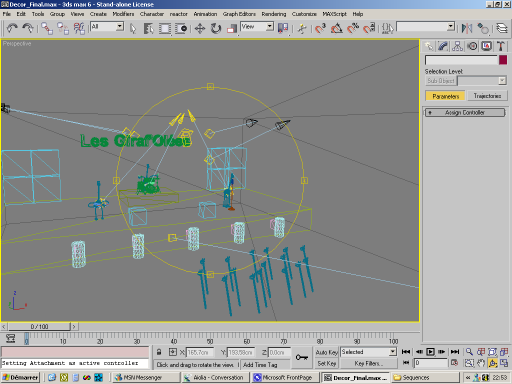Click the Align tool icon
The height and width of the screenshot is (384, 512).
[483, 28]
